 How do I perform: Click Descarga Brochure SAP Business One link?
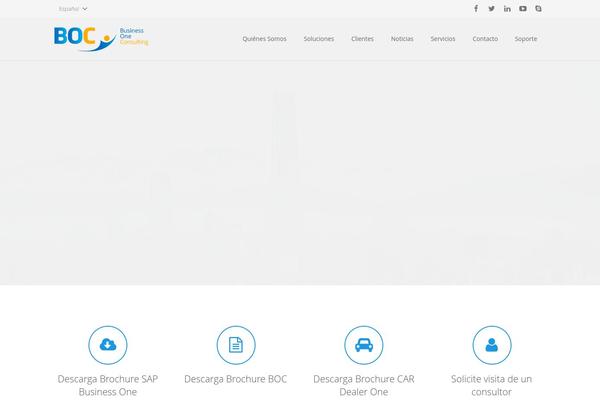click(108, 385)
